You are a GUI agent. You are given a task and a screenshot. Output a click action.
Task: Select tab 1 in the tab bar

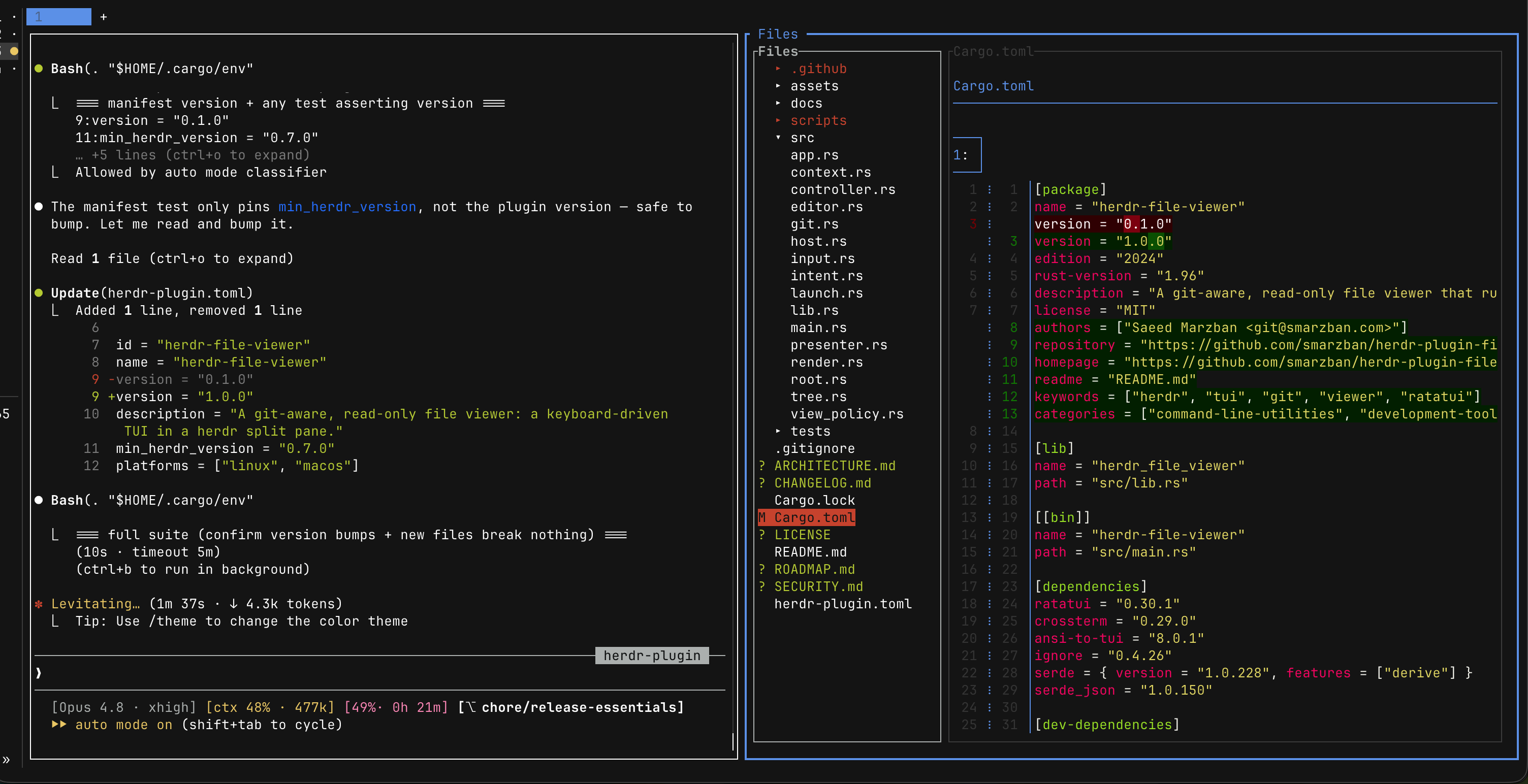click(x=59, y=17)
